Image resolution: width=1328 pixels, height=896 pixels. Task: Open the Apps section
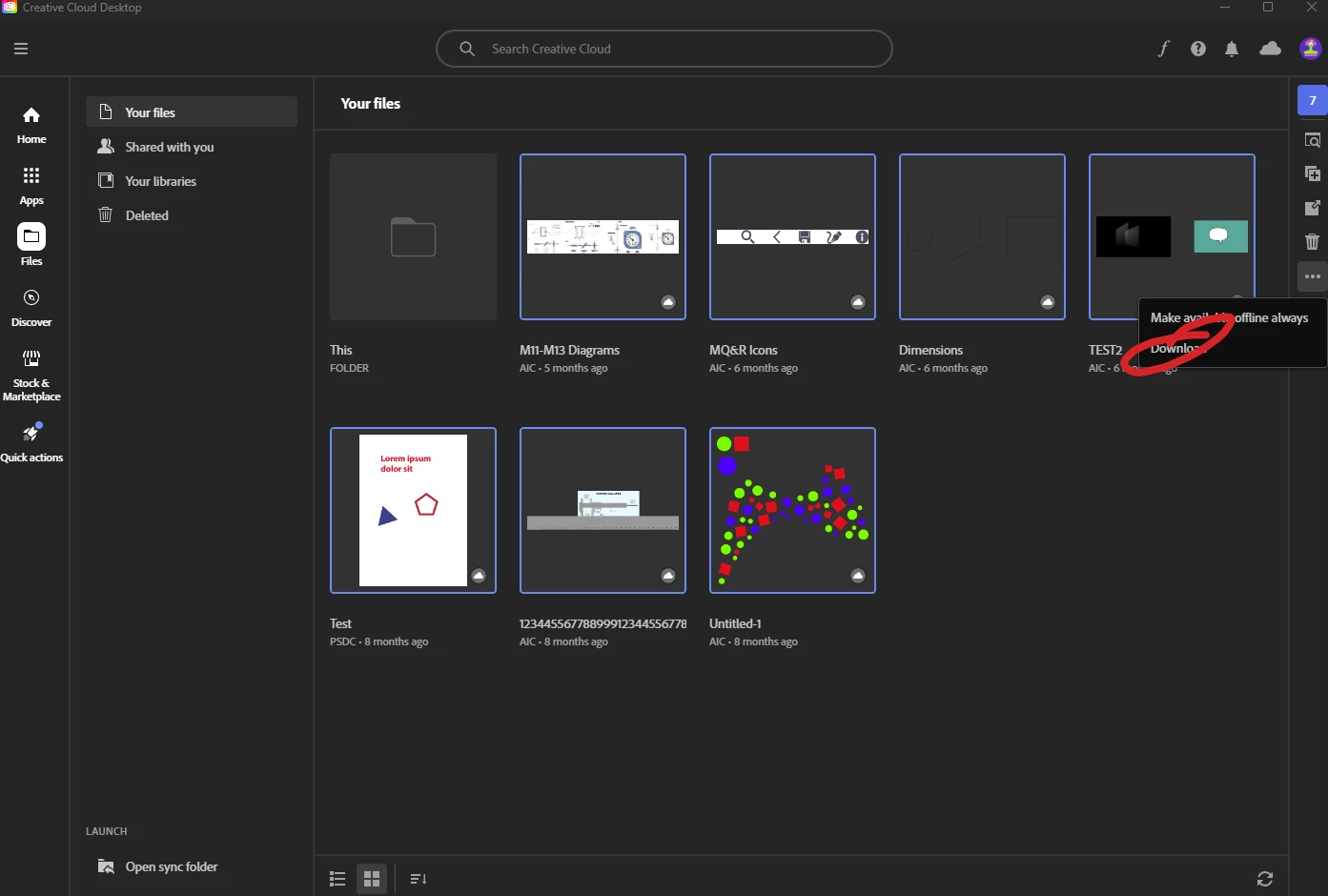[x=31, y=186]
